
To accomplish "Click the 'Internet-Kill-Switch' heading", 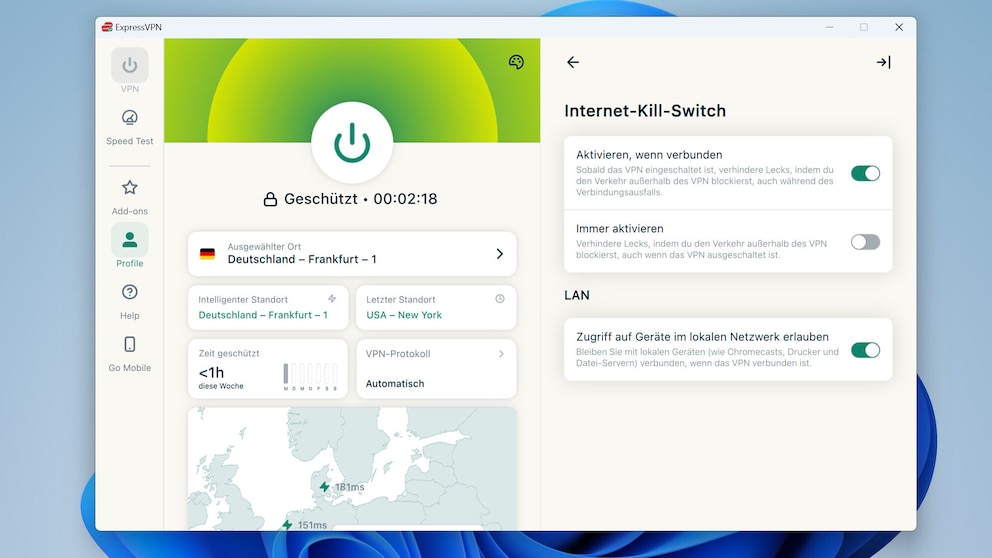I will [645, 111].
